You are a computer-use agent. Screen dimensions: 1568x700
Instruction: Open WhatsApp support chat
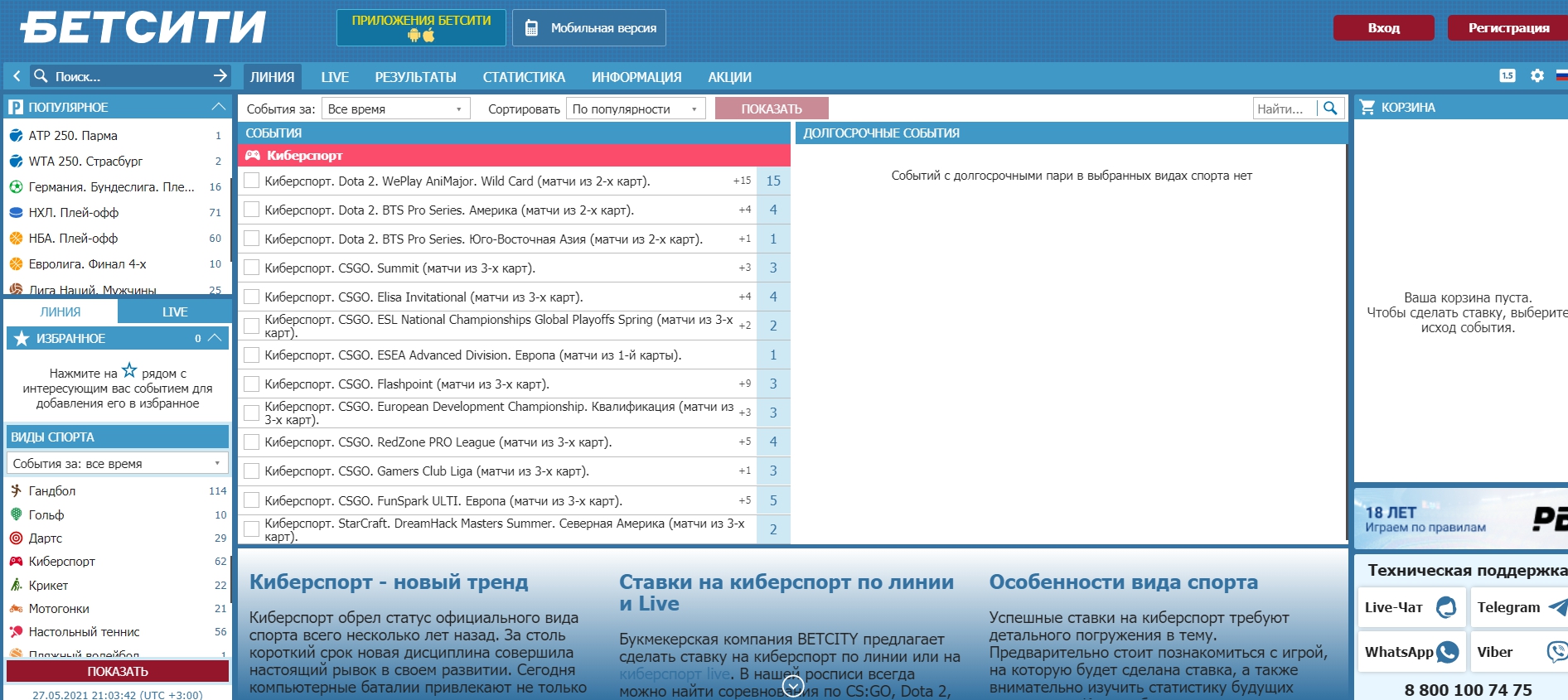[1411, 652]
